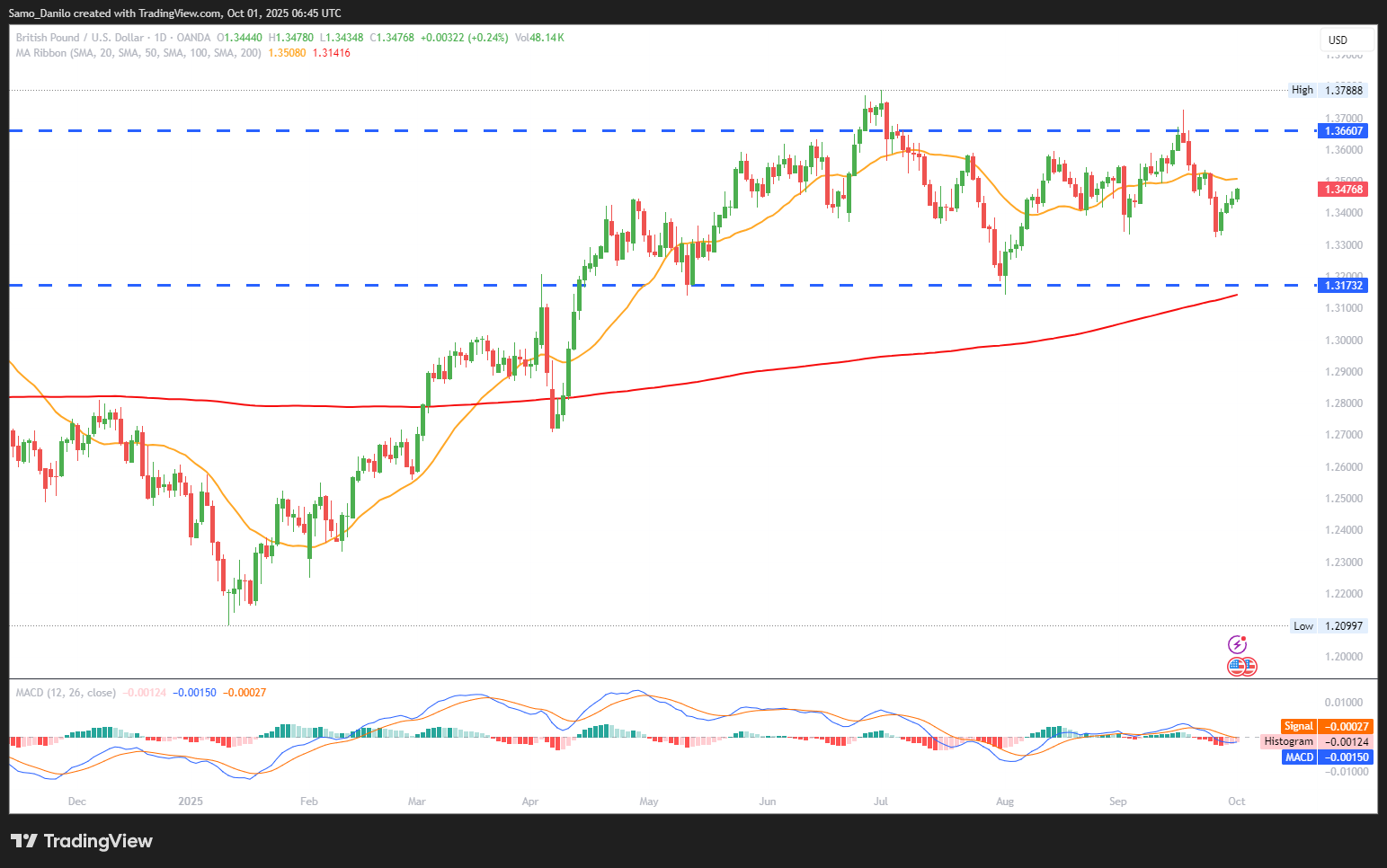Click the purple lightning bolt news icon
1387x868 pixels.
click(1238, 644)
